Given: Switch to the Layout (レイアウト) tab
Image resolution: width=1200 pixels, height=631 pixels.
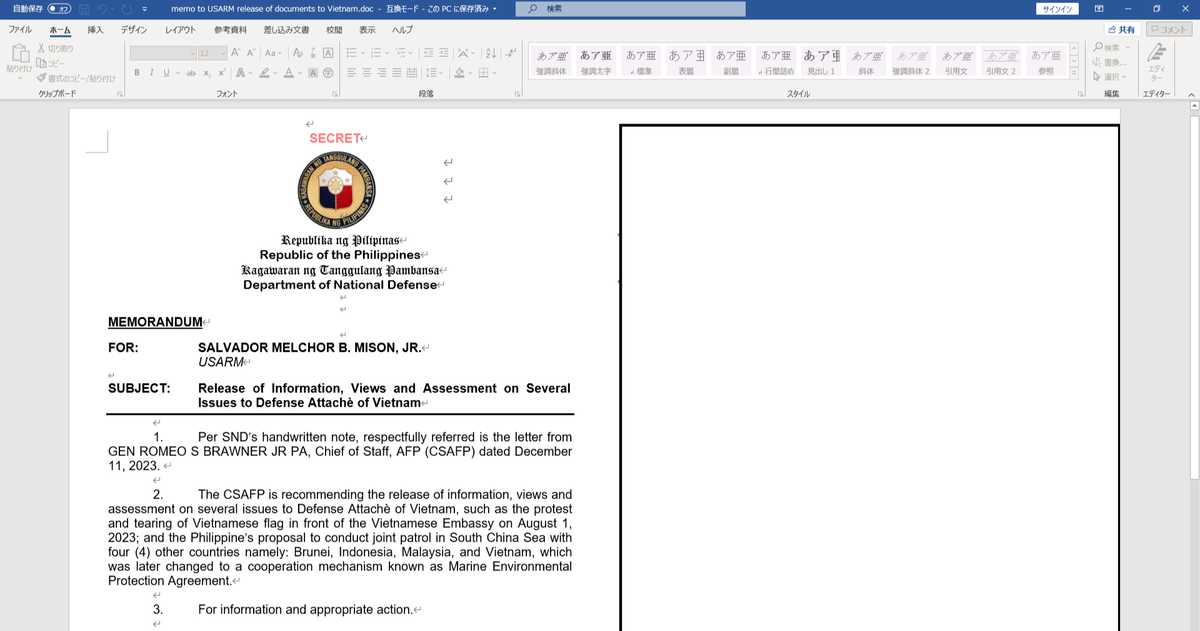Looking at the screenshot, I should click(180, 30).
